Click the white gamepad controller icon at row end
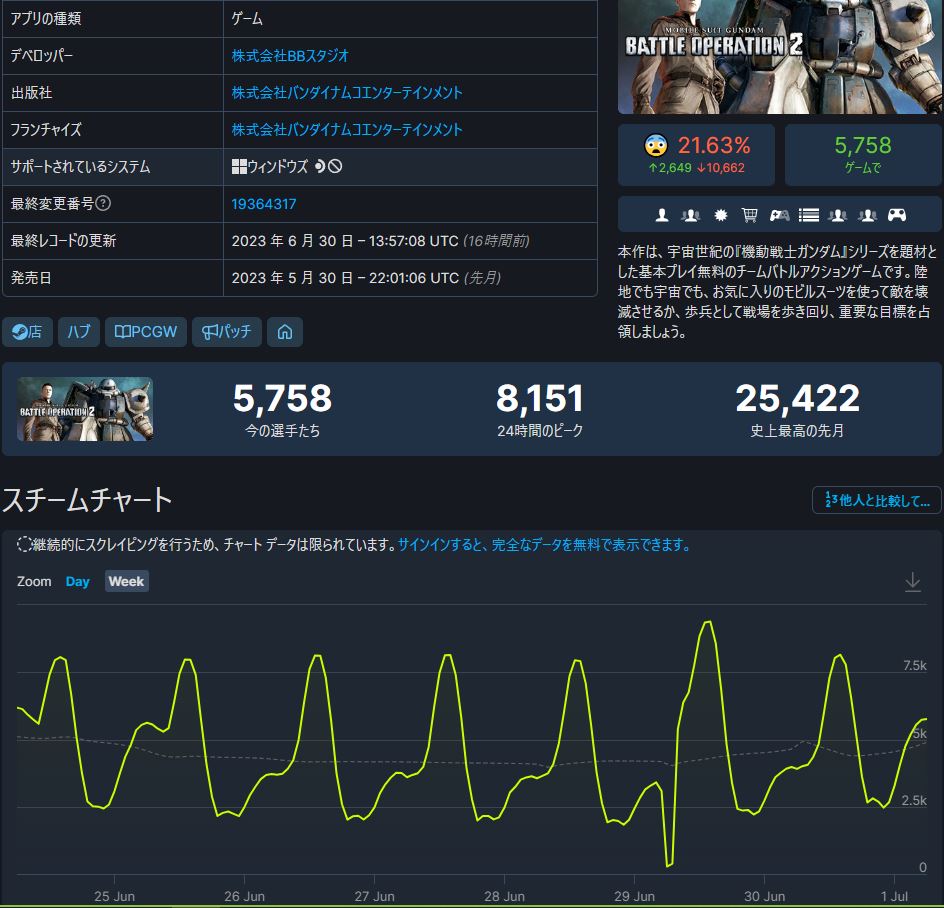Screen dimensions: 944x908 (898, 215)
